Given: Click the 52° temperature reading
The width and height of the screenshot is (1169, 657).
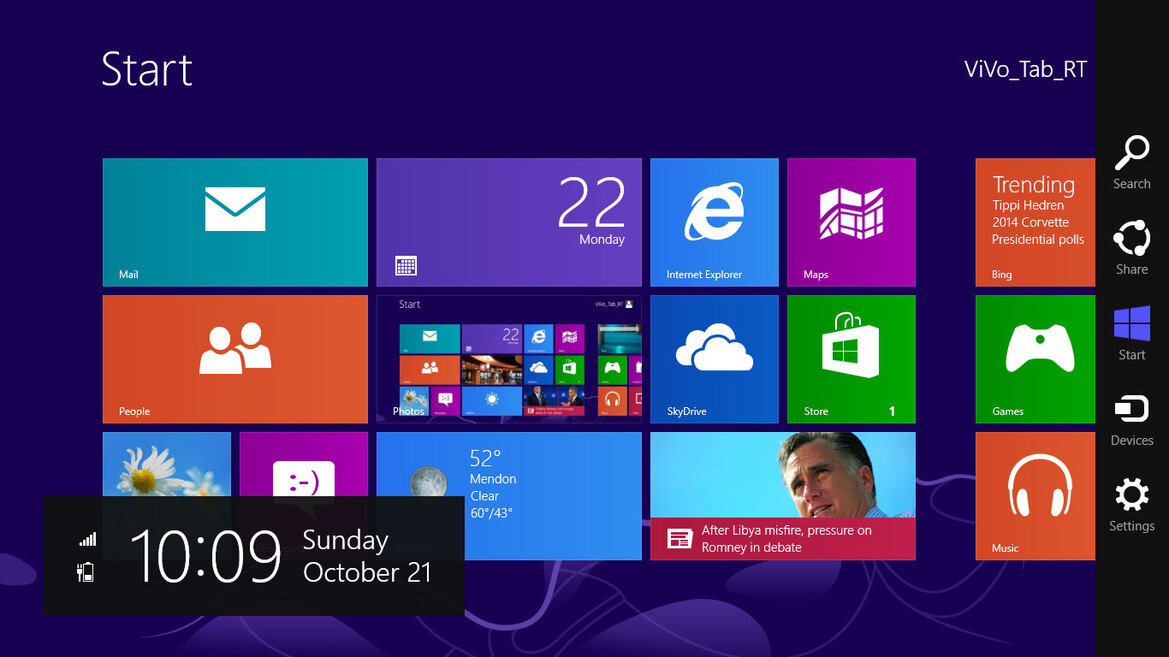Looking at the screenshot, I should point(485,458).
